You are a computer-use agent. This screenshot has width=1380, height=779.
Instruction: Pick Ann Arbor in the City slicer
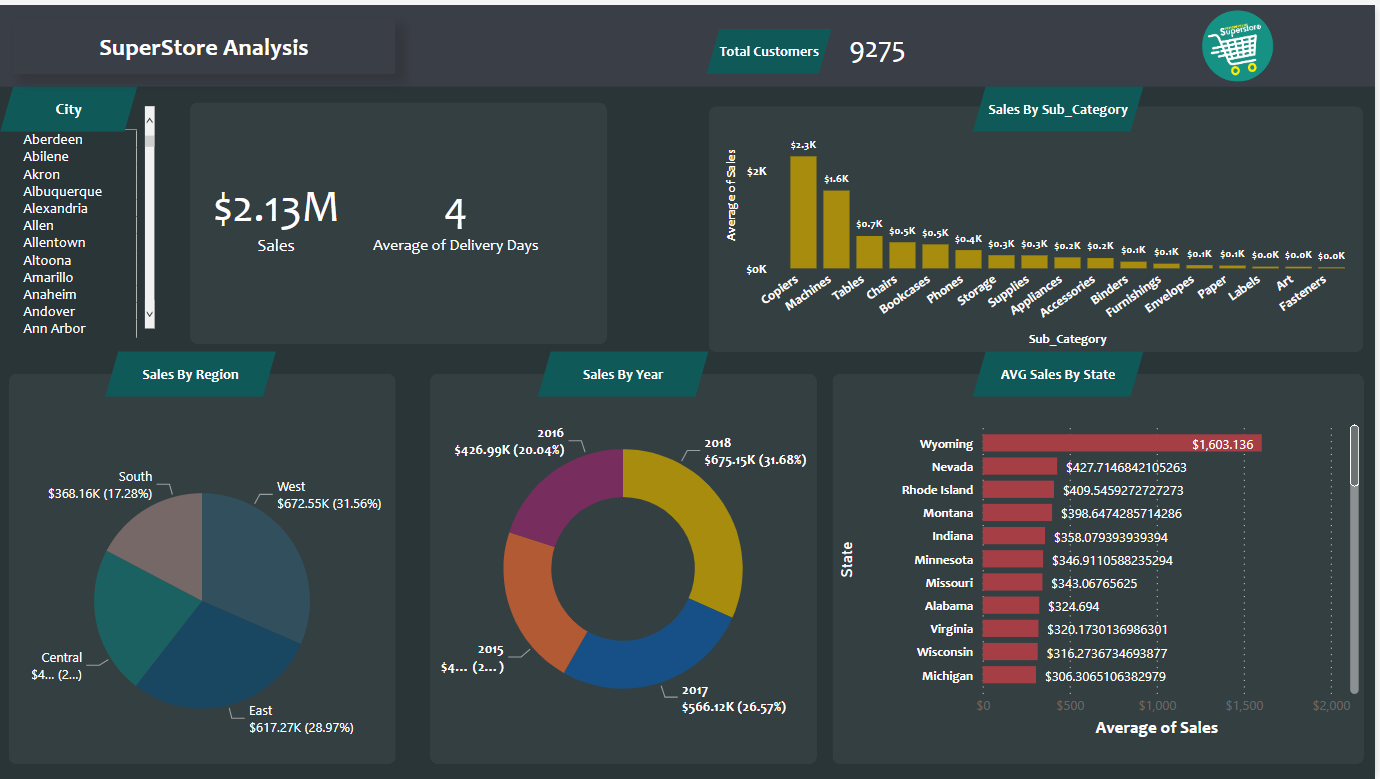54,329
